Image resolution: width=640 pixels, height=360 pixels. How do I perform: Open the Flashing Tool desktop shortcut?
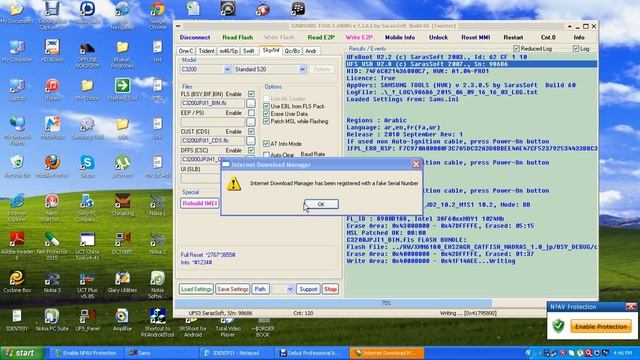tap(122, 90)
